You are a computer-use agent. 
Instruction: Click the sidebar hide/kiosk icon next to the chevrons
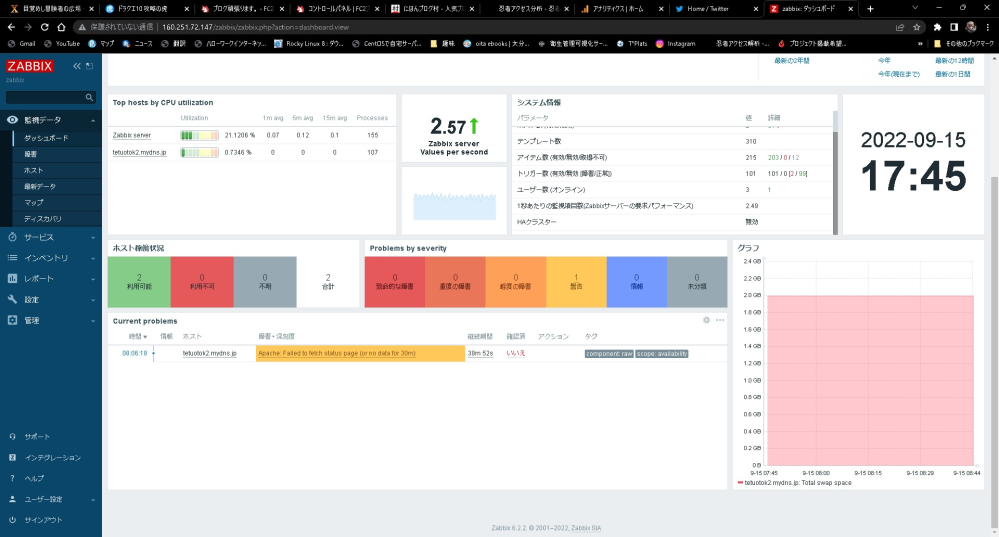(89, 66)
